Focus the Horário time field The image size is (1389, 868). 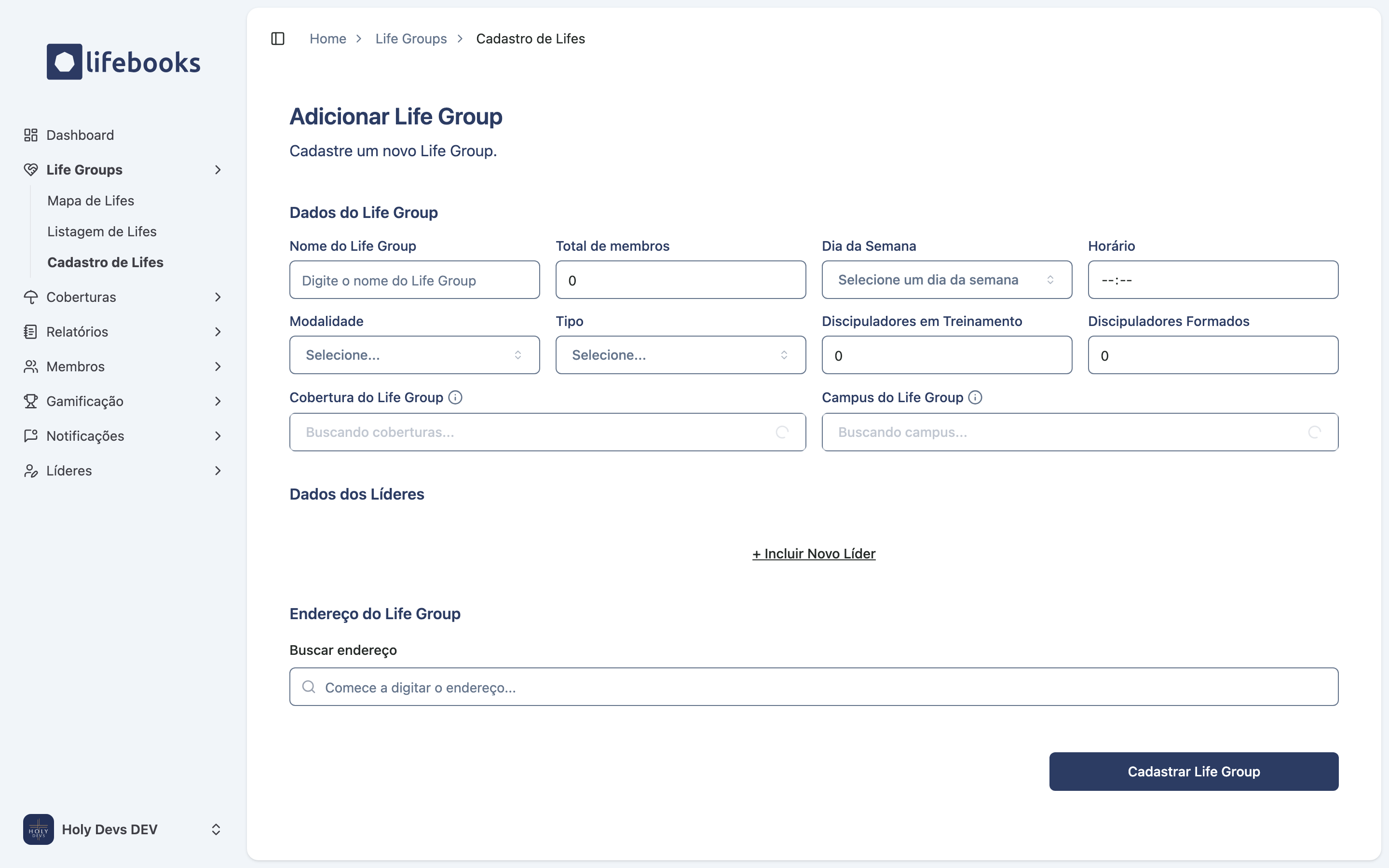1213,280
